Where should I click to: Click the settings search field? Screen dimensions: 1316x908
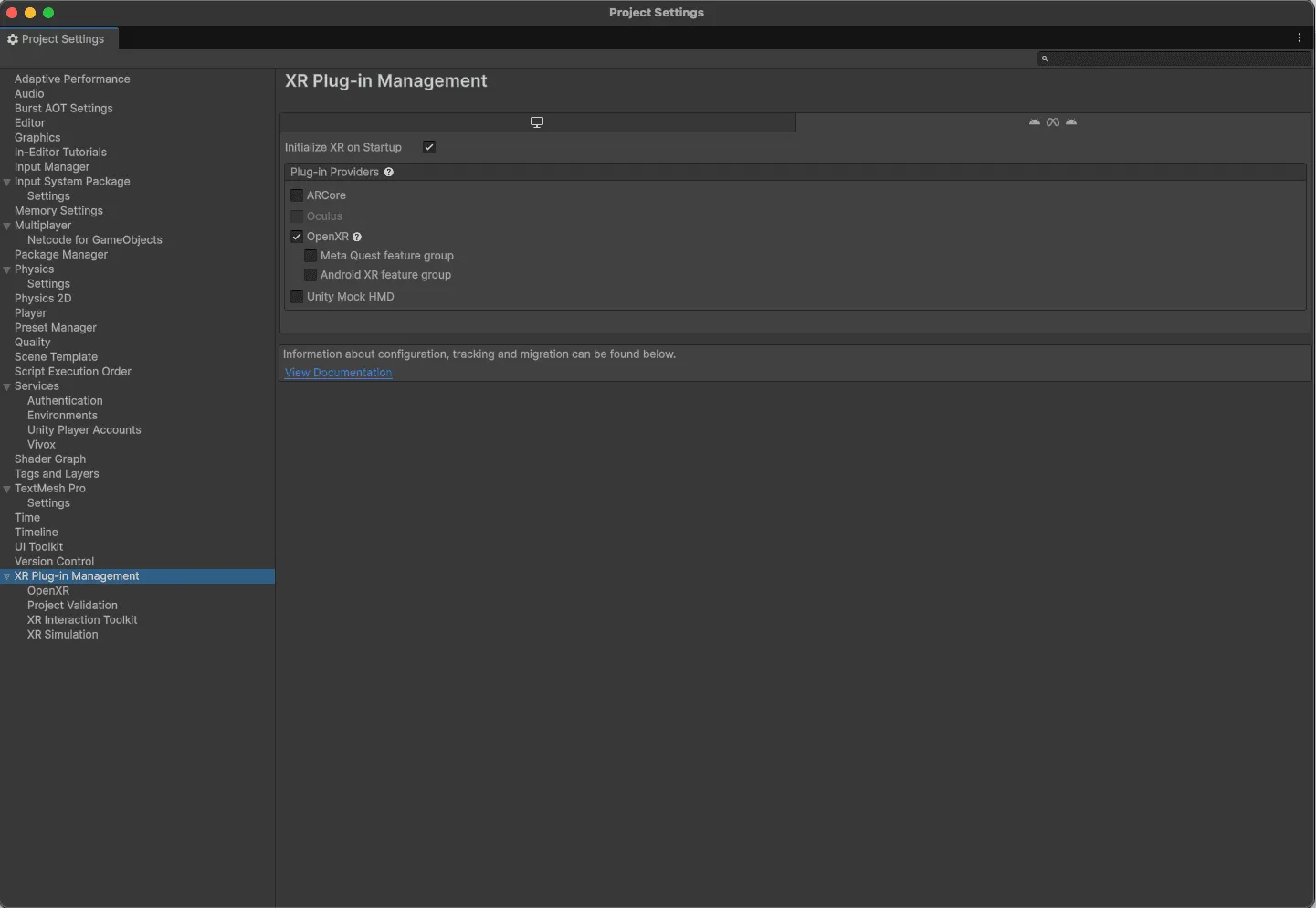point(1178,58)
